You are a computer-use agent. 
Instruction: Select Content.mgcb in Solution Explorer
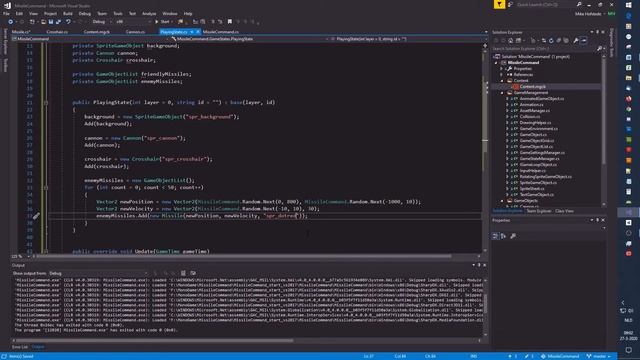pos(533,87)
